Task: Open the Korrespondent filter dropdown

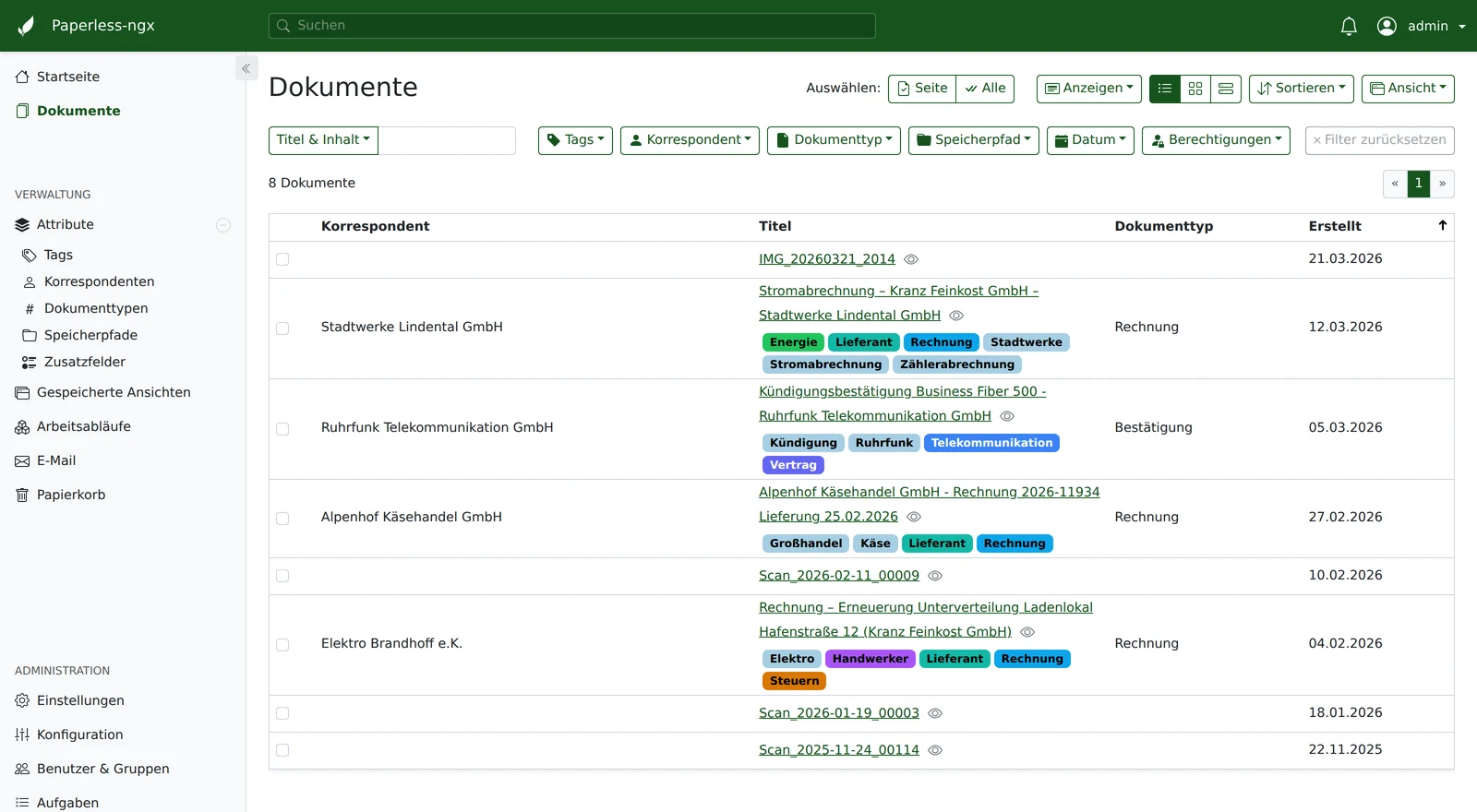Action: coord(690,140)
